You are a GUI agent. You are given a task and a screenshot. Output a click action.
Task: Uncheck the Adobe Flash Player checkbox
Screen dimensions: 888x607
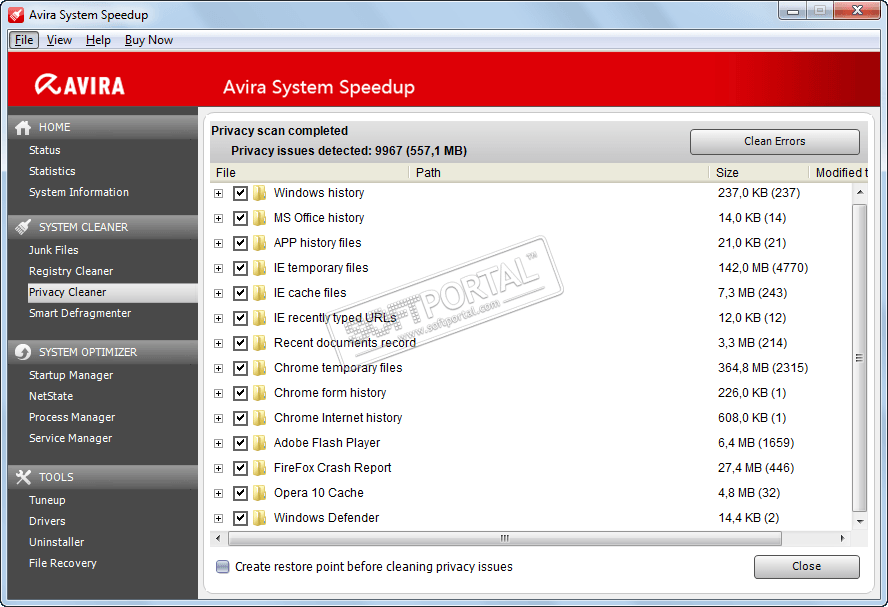coord(240,443)
